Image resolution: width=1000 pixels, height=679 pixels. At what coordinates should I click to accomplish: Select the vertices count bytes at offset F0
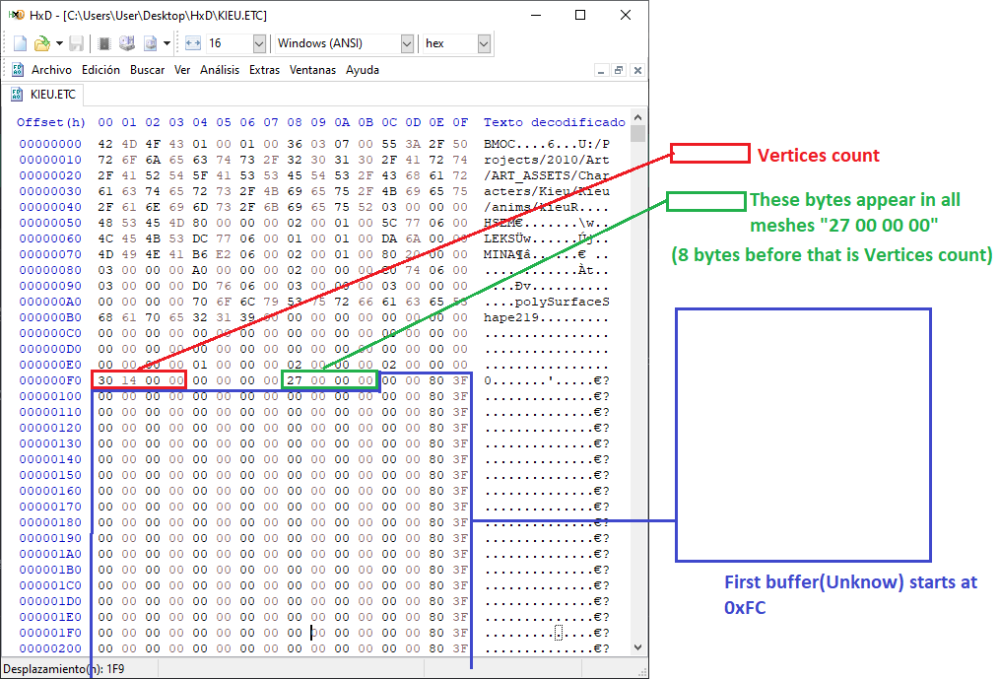coord(138,380)
